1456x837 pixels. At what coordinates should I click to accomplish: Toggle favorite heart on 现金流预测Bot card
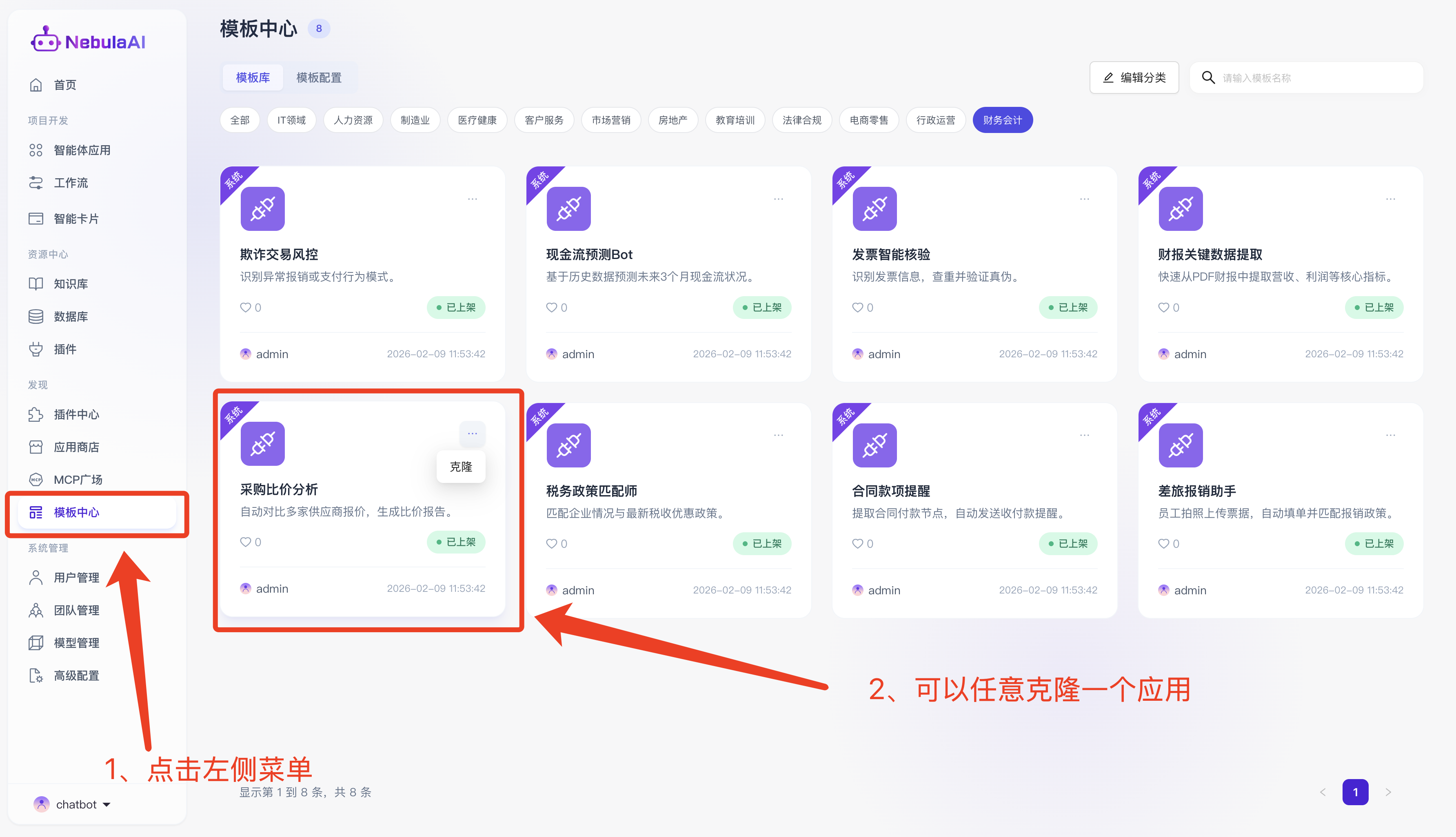pyautogui.click(x=551, y=308)
